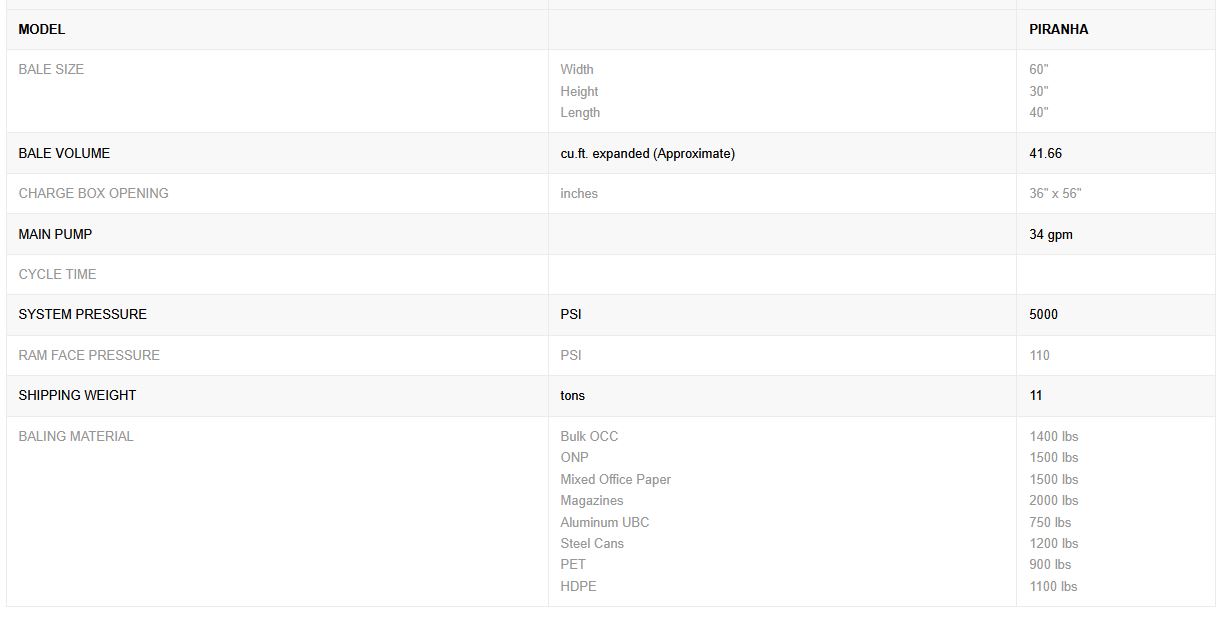Click the bale Width value 60"
The image size is (1231, 641).
point(1038,70)
